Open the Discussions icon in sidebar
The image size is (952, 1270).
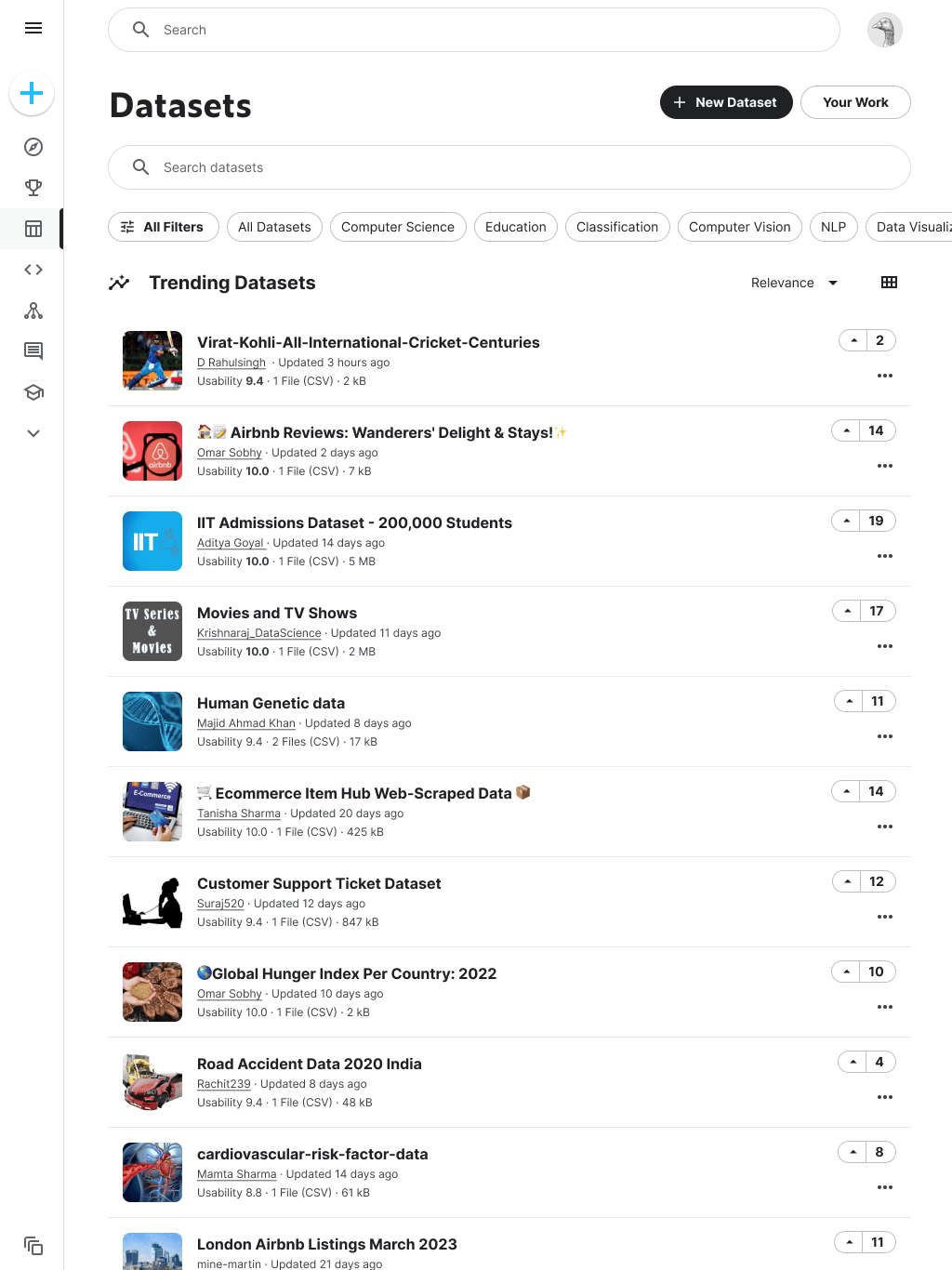click(33, 351)
